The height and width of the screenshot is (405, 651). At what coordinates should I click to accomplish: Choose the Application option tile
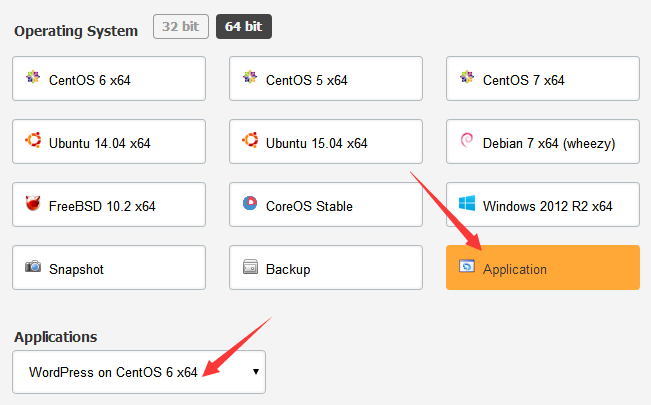click(x=542, y=268)
